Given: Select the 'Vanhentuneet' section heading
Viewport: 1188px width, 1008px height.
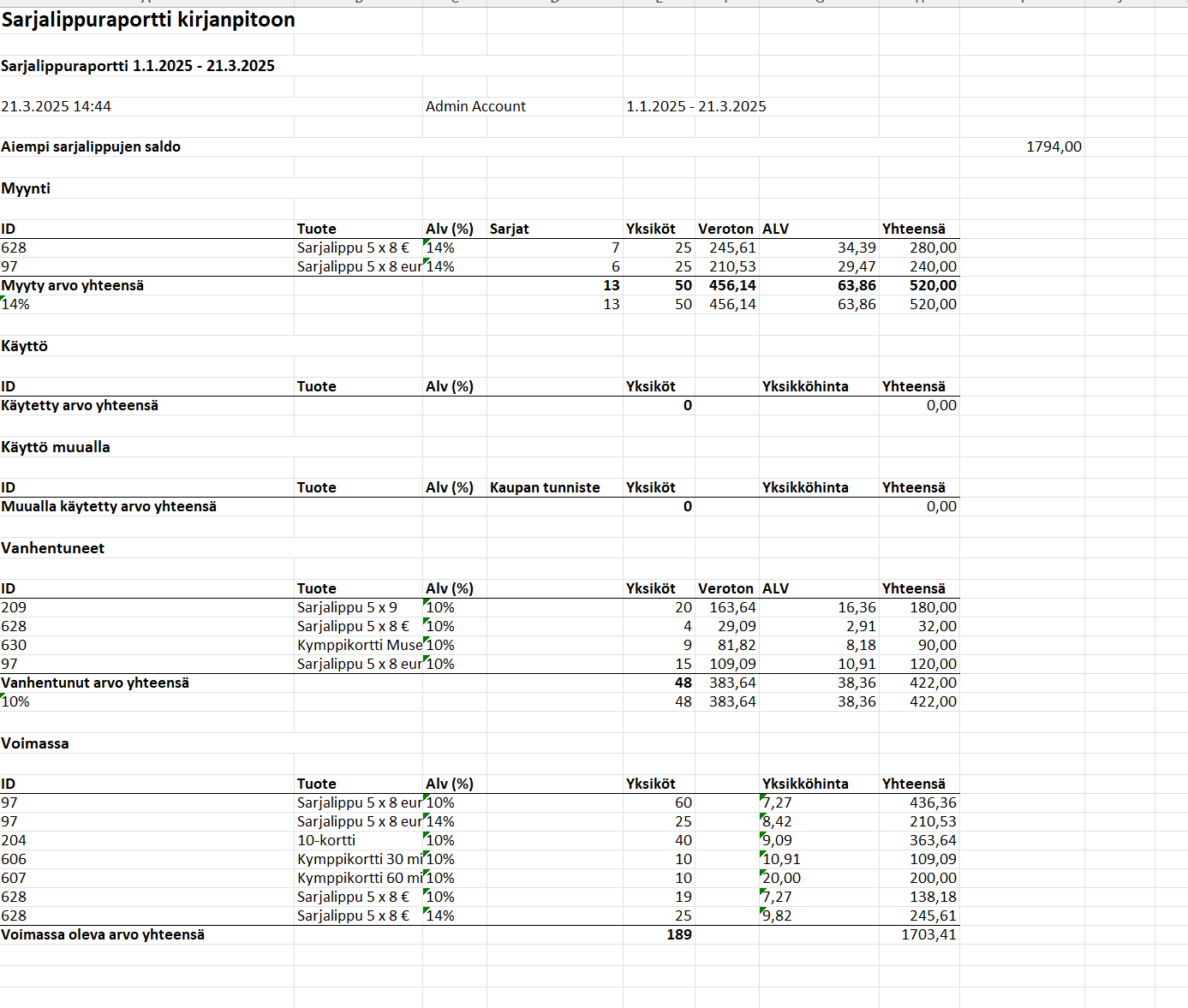Looking at the screenshot, I should (53, 548).
